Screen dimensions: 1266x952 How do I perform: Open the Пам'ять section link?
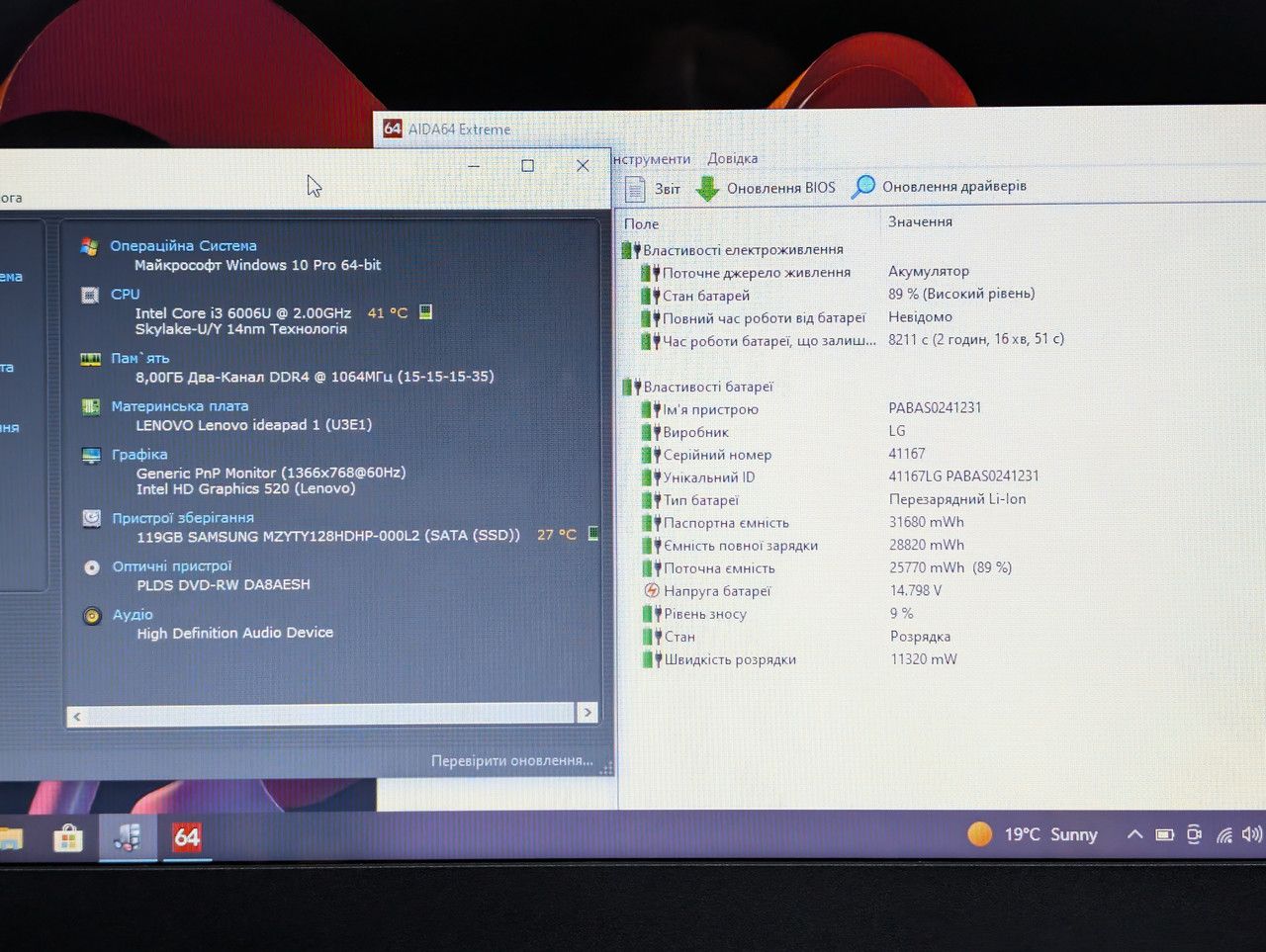pyautogui.click(x=139, y=359)
